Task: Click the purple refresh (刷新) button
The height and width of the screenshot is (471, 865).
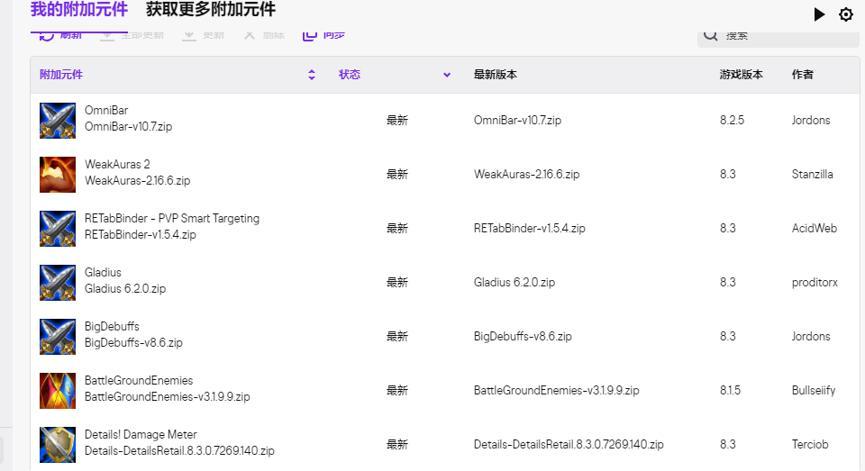Action: [x=61, y=35]
